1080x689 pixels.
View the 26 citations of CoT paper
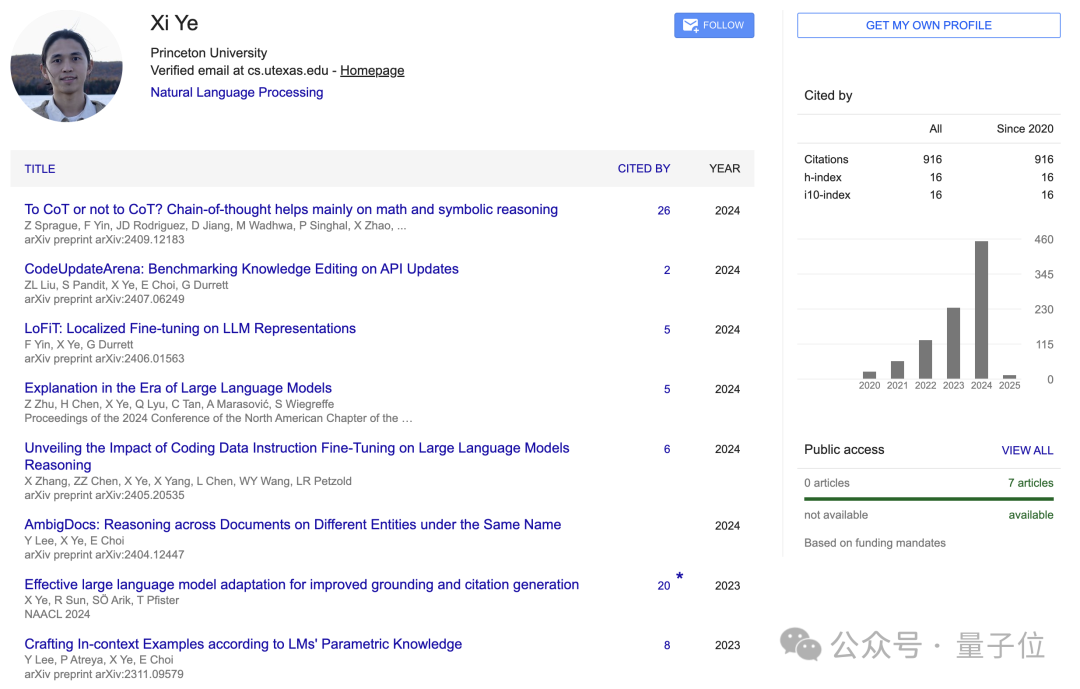(x=664, y=211)
